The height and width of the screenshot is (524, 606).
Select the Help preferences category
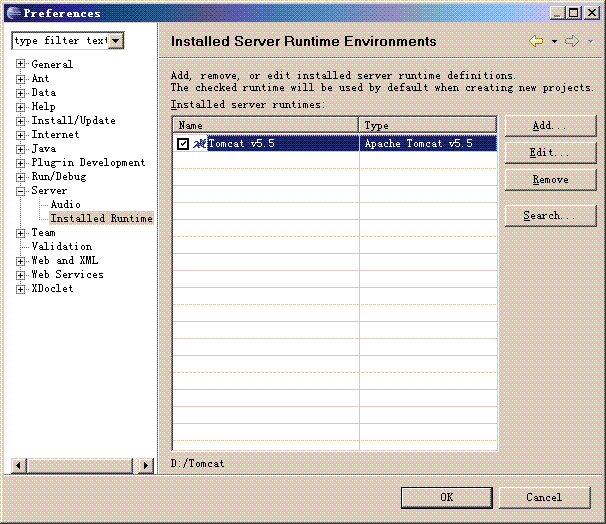click(x=43, y=107)
